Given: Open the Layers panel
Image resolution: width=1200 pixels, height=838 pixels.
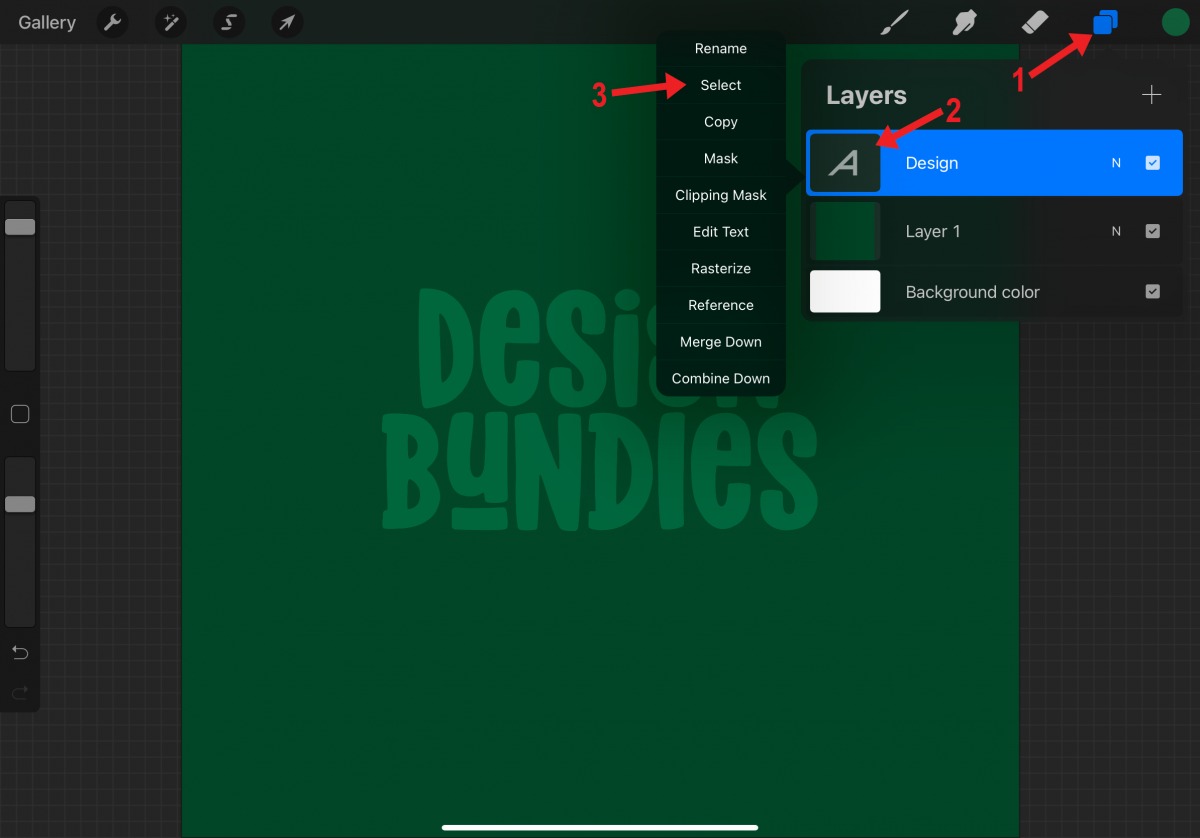Looking at the screenshot, I should [1104, 22].
